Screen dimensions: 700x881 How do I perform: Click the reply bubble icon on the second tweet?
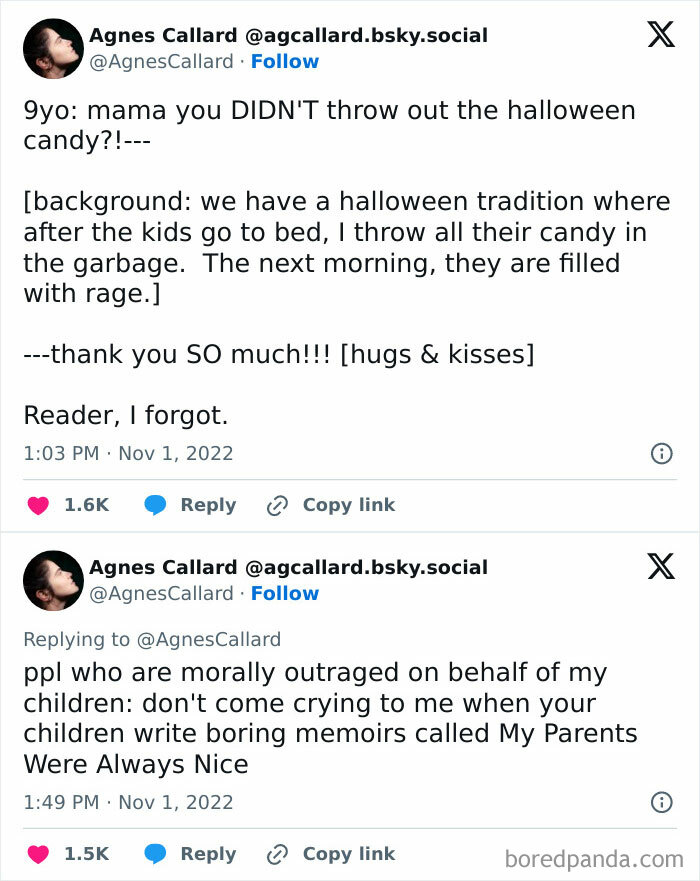tap(155, 854)
